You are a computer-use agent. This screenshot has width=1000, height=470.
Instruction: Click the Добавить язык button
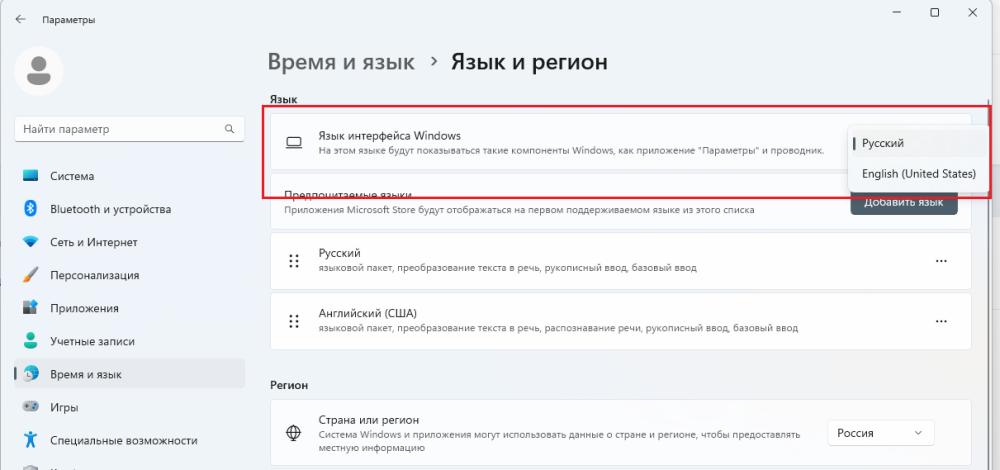903,203
